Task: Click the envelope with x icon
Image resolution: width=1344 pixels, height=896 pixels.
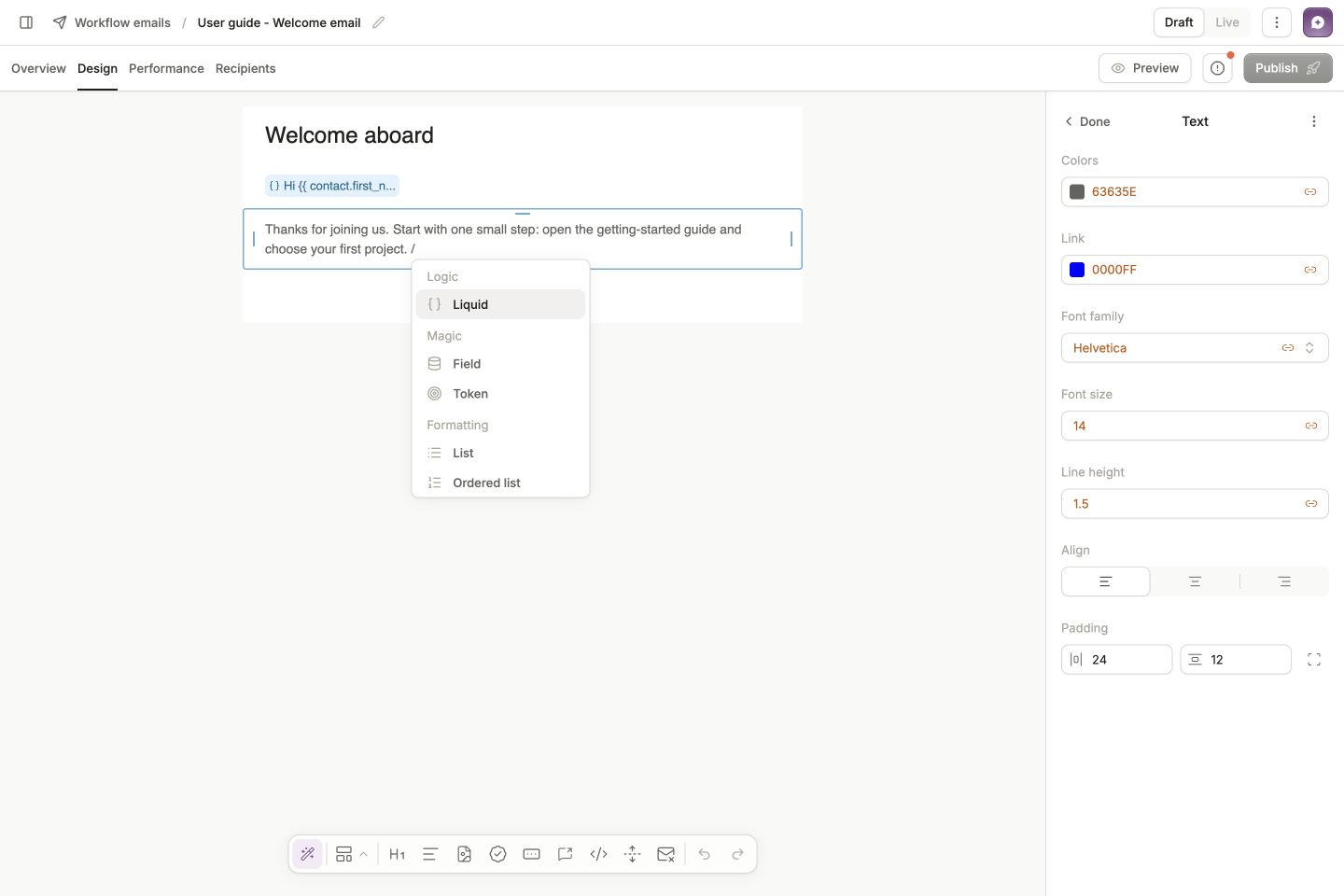Action: pyautogui.click(x=665, y=854)
